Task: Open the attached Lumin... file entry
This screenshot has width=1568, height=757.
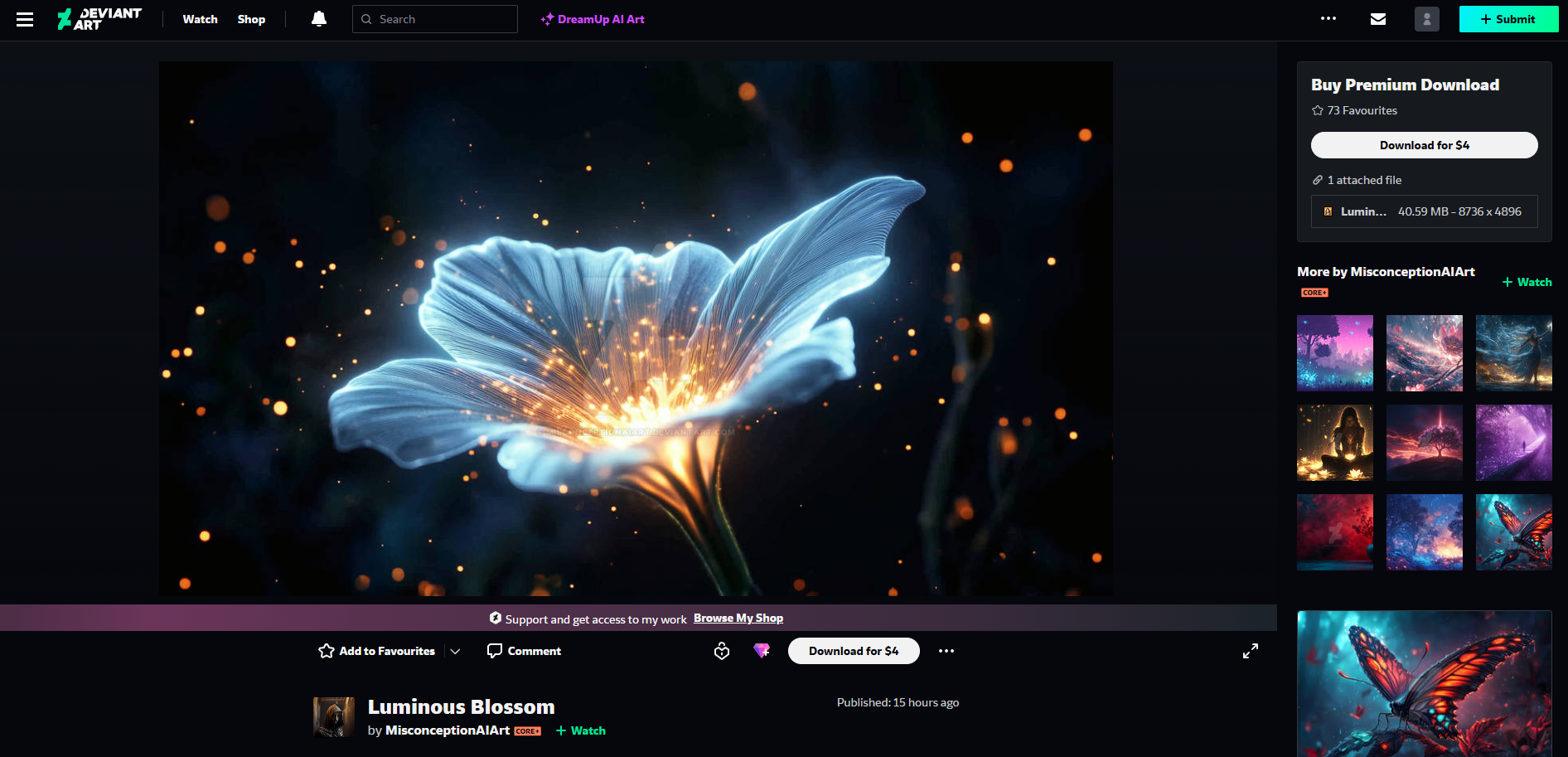Action: [1424, 211]
